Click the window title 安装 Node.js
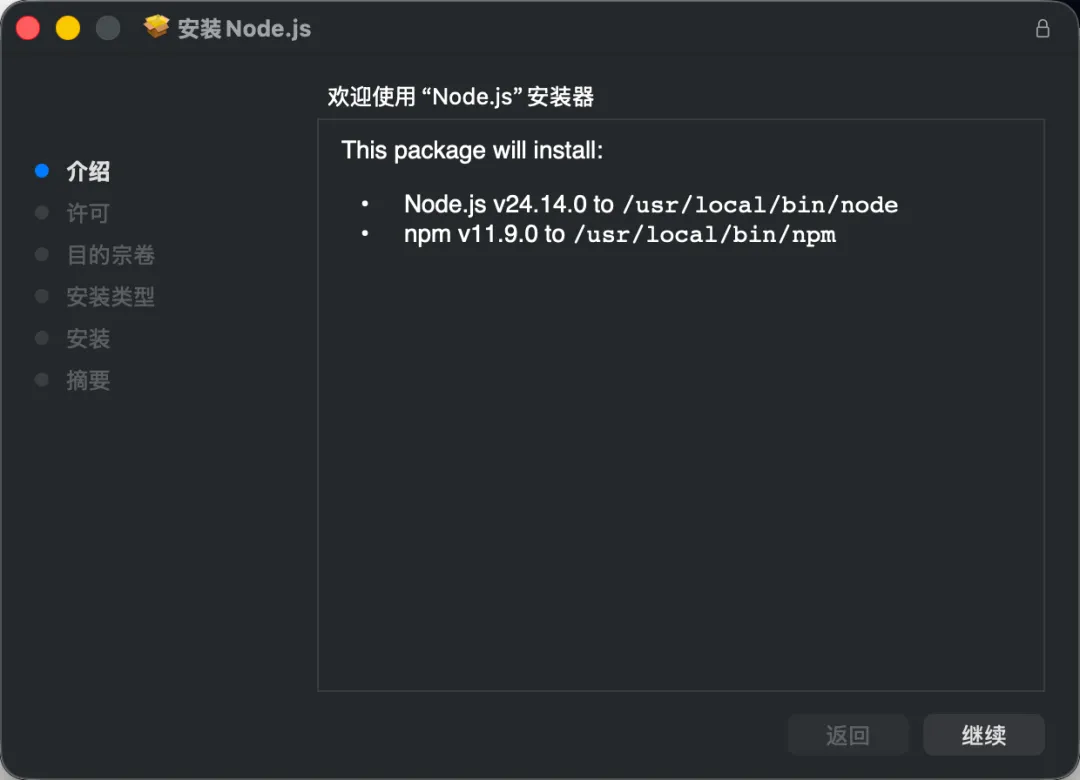 point(244,29)
